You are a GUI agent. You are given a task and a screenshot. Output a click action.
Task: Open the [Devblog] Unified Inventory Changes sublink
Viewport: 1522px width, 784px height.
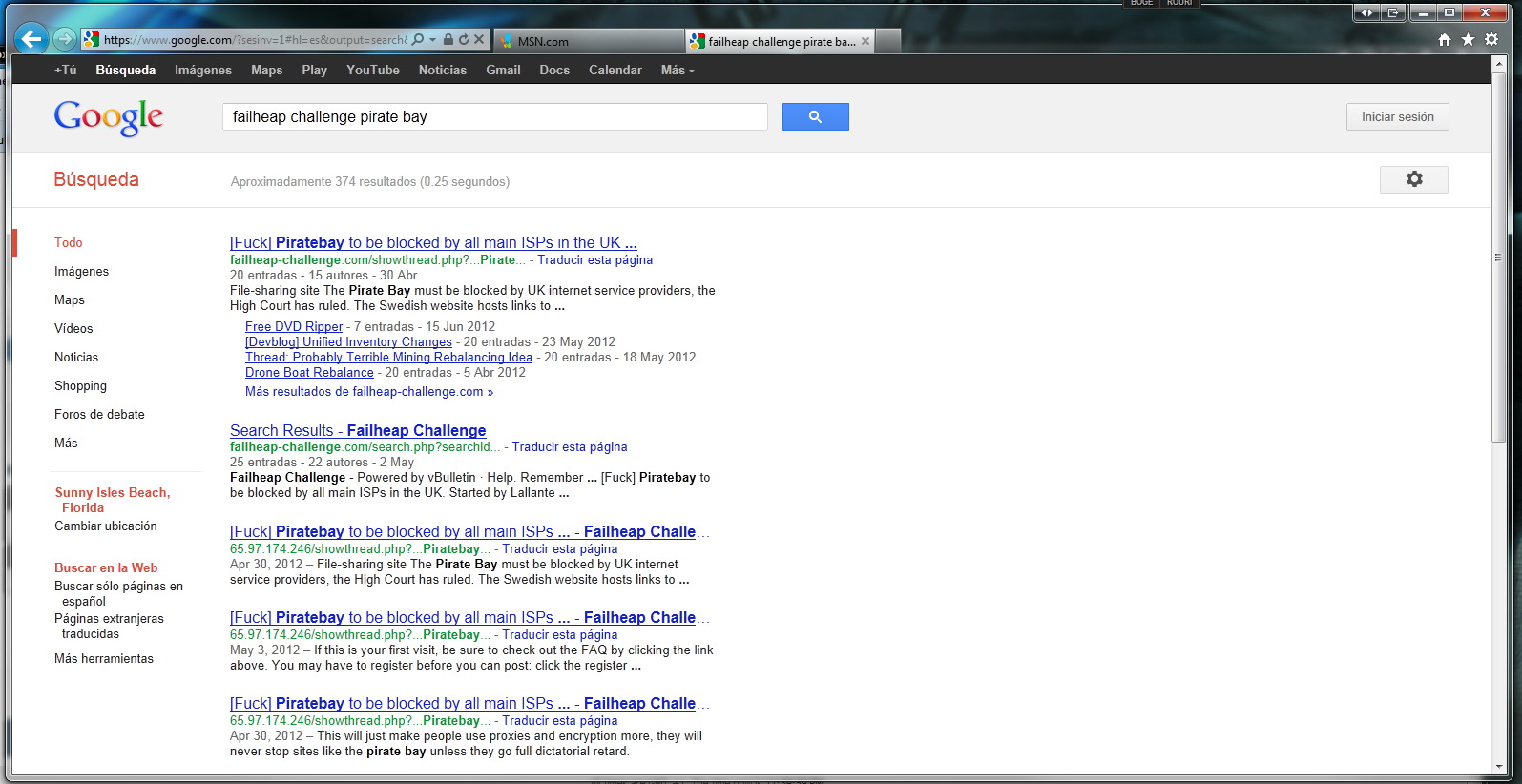pos(348,341)
